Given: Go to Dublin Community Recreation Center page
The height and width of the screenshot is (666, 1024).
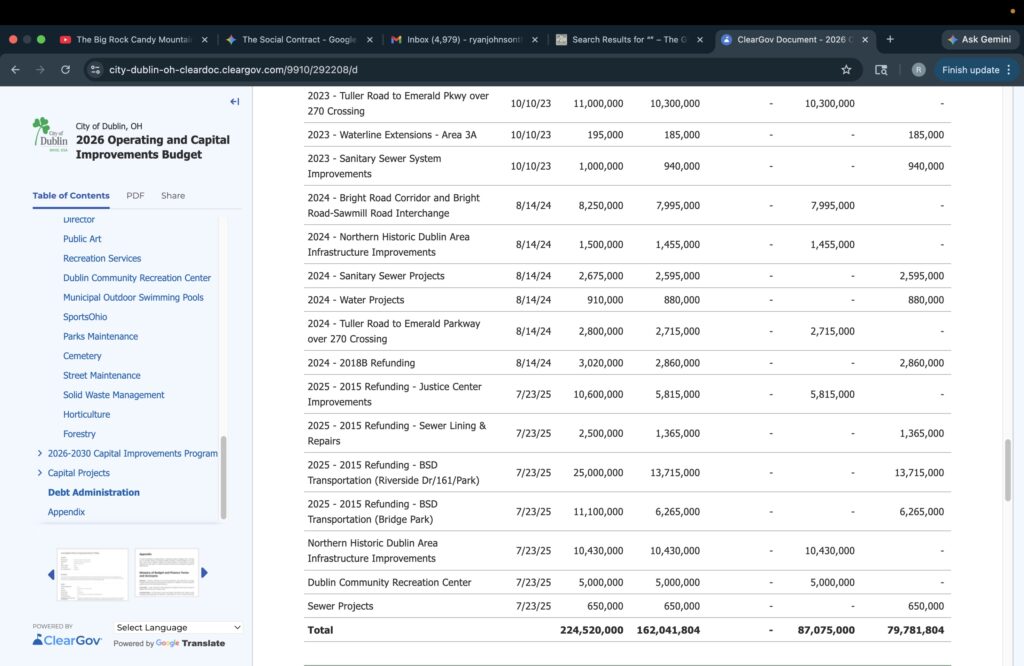Looking at the screenshot, I should pos(137,278).
